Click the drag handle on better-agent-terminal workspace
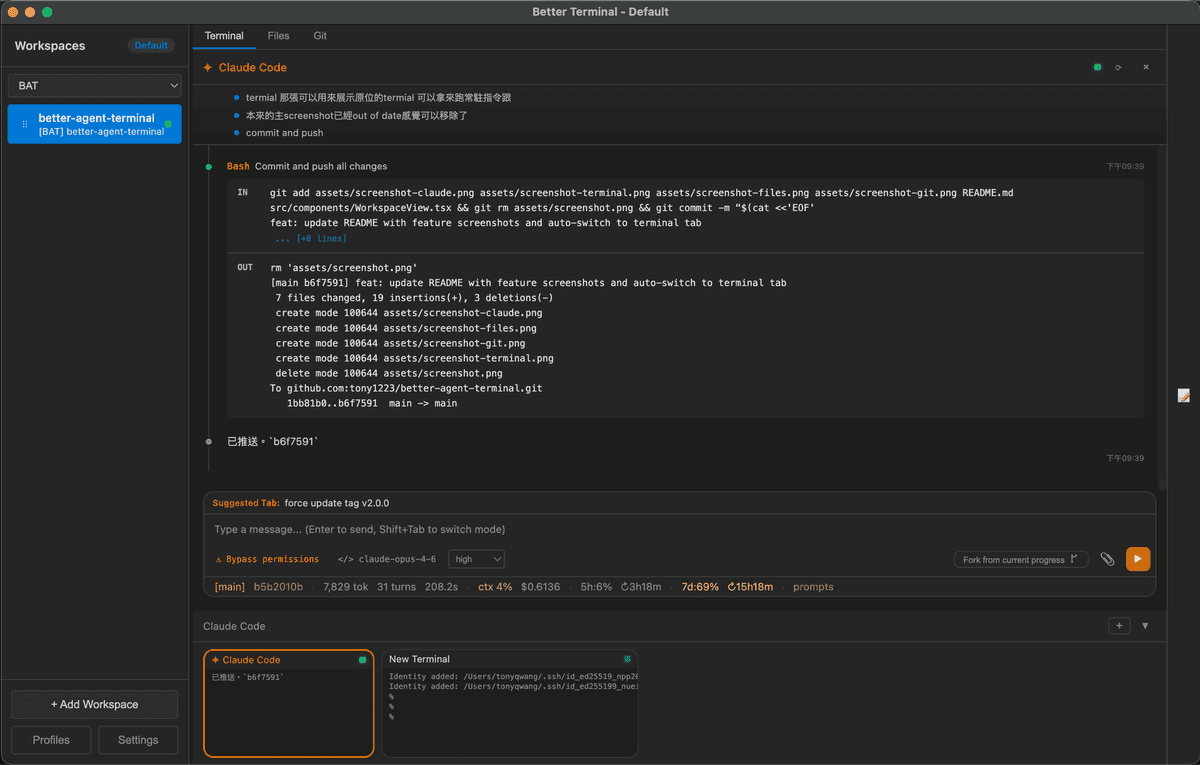The height and width of the screenshot is (765, 1200). coord(25,124)
